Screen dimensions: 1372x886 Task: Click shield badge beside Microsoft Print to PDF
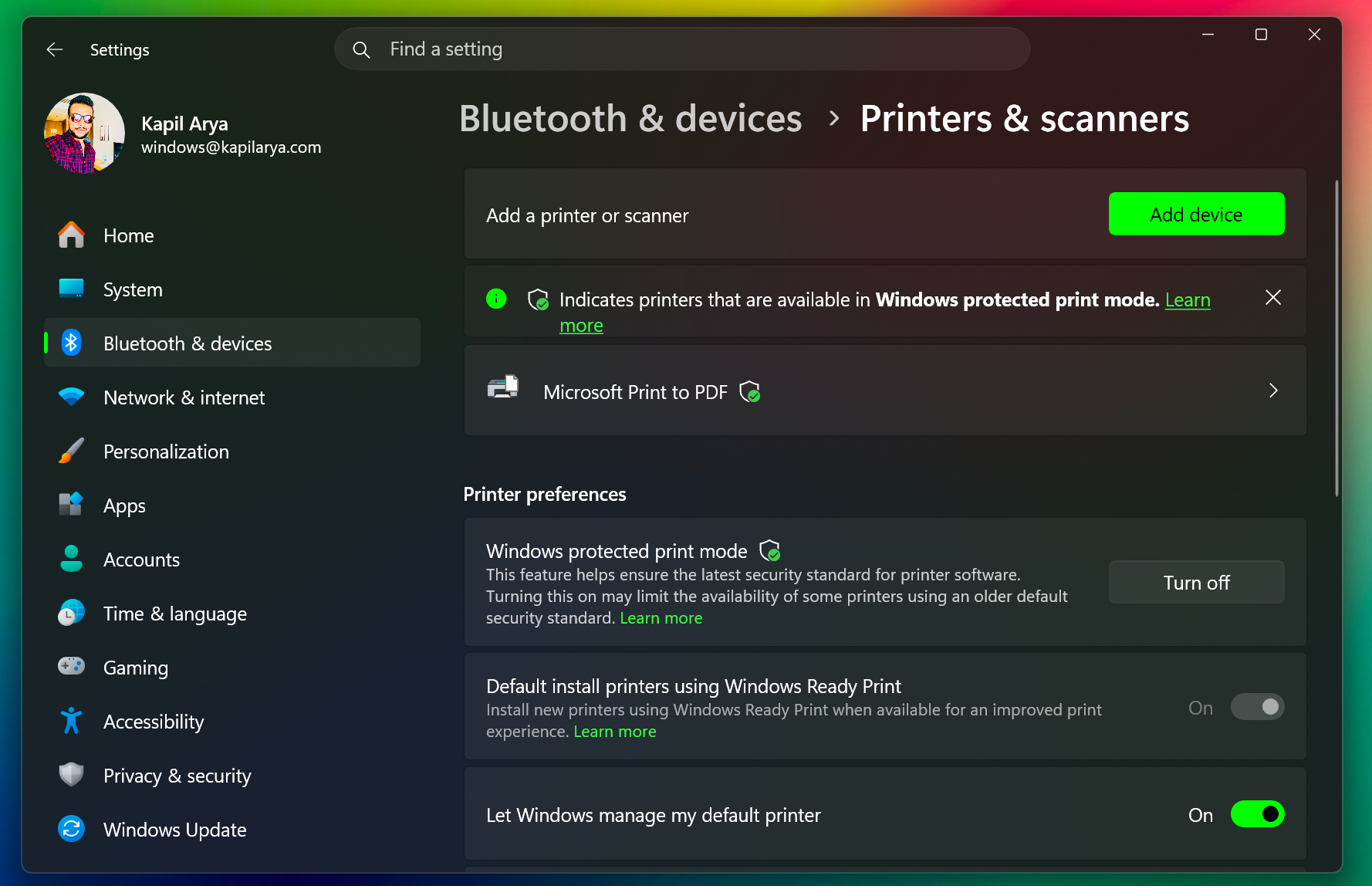[750, 392]
